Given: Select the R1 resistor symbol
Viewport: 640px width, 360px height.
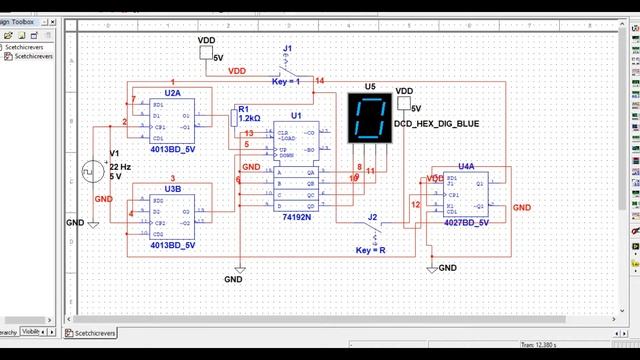Looking at the screenshot, I should coord(234,118).
